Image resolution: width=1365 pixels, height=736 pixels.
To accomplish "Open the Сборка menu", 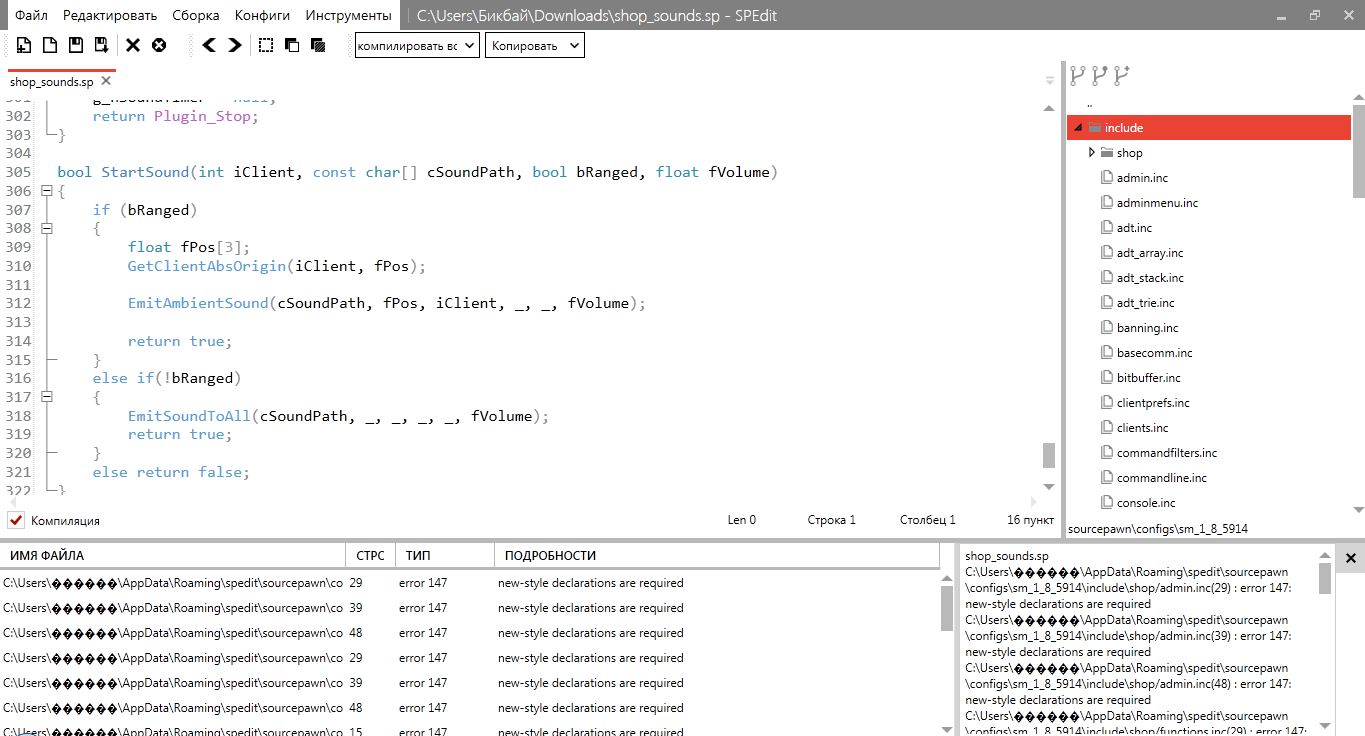I will 196,15.
